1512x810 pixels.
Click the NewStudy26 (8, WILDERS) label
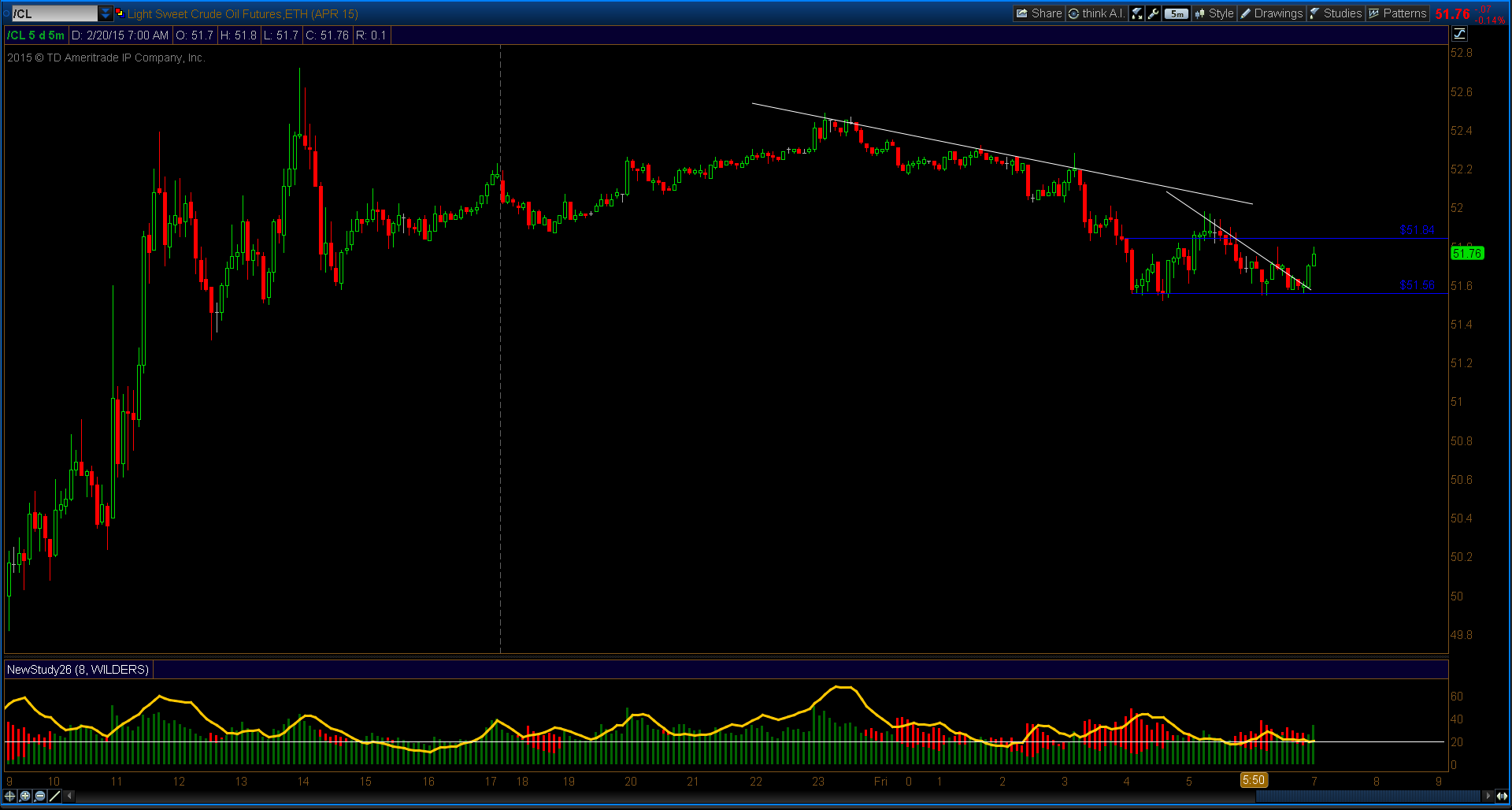[x=78, y=670]
